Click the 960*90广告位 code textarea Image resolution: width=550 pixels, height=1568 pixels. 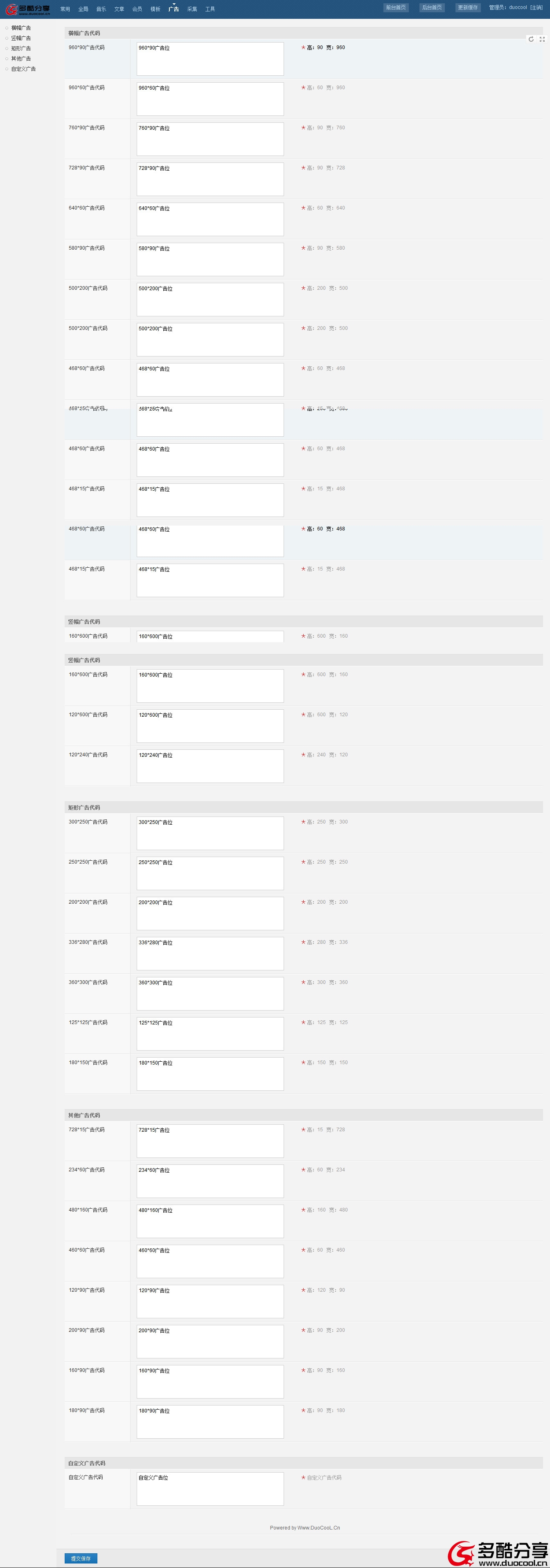pos(210,59)
